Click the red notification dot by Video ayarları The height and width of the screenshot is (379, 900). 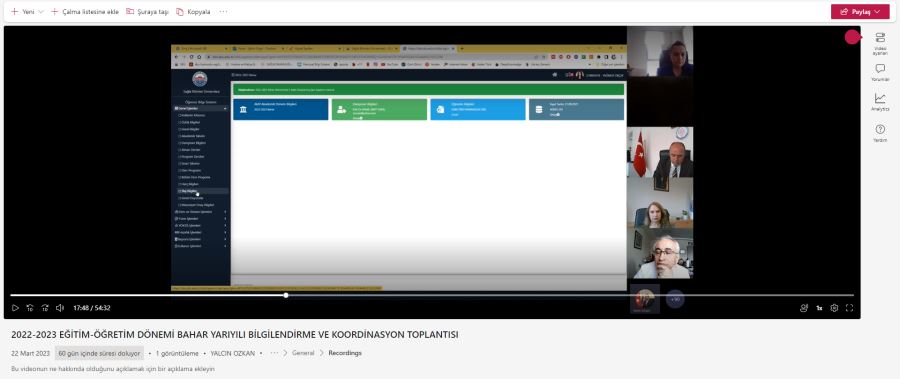point(852,37)
